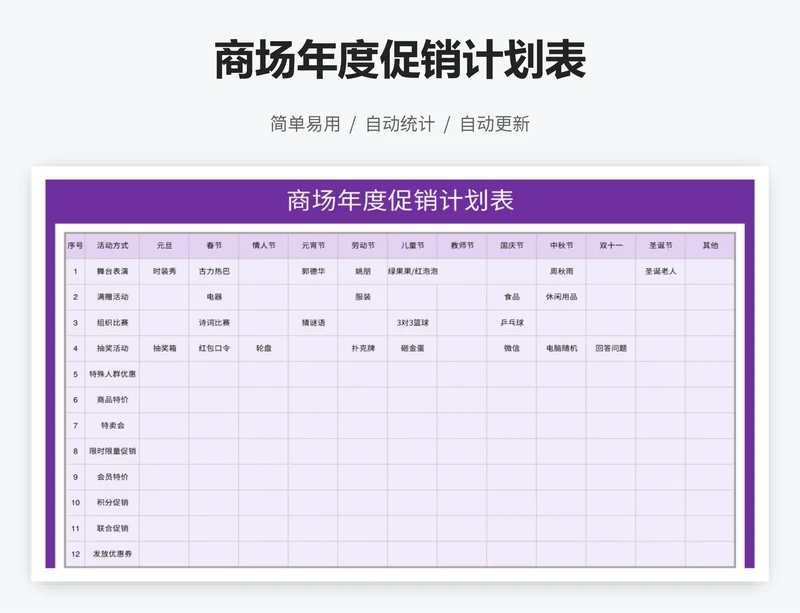Click the '回答问题' cell
Viewport: 800px width, 613px height.
tap(611, 349)
